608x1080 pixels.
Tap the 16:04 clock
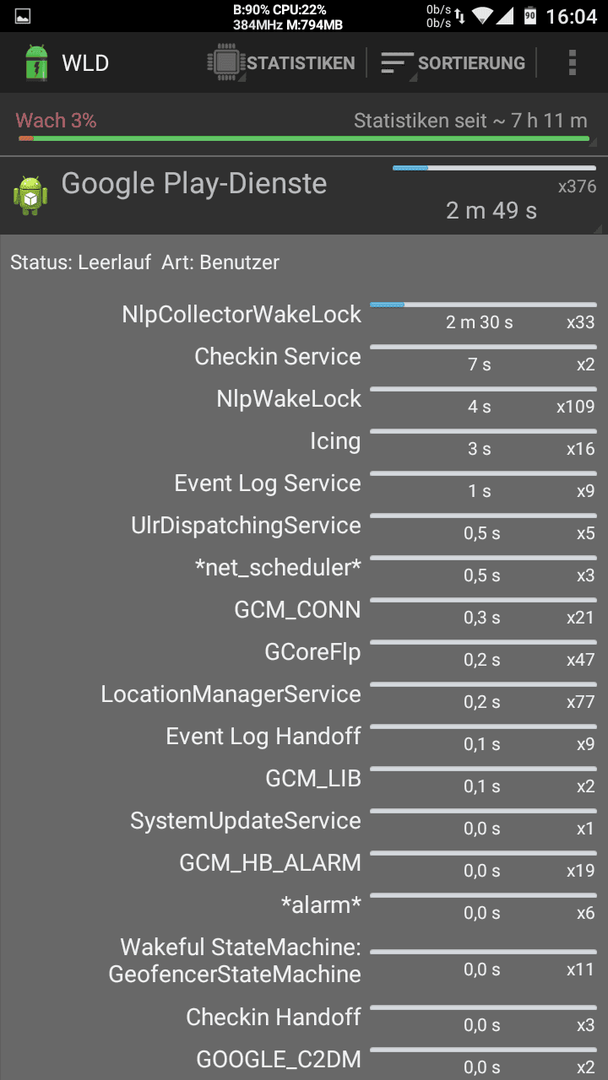pos(571,16)
